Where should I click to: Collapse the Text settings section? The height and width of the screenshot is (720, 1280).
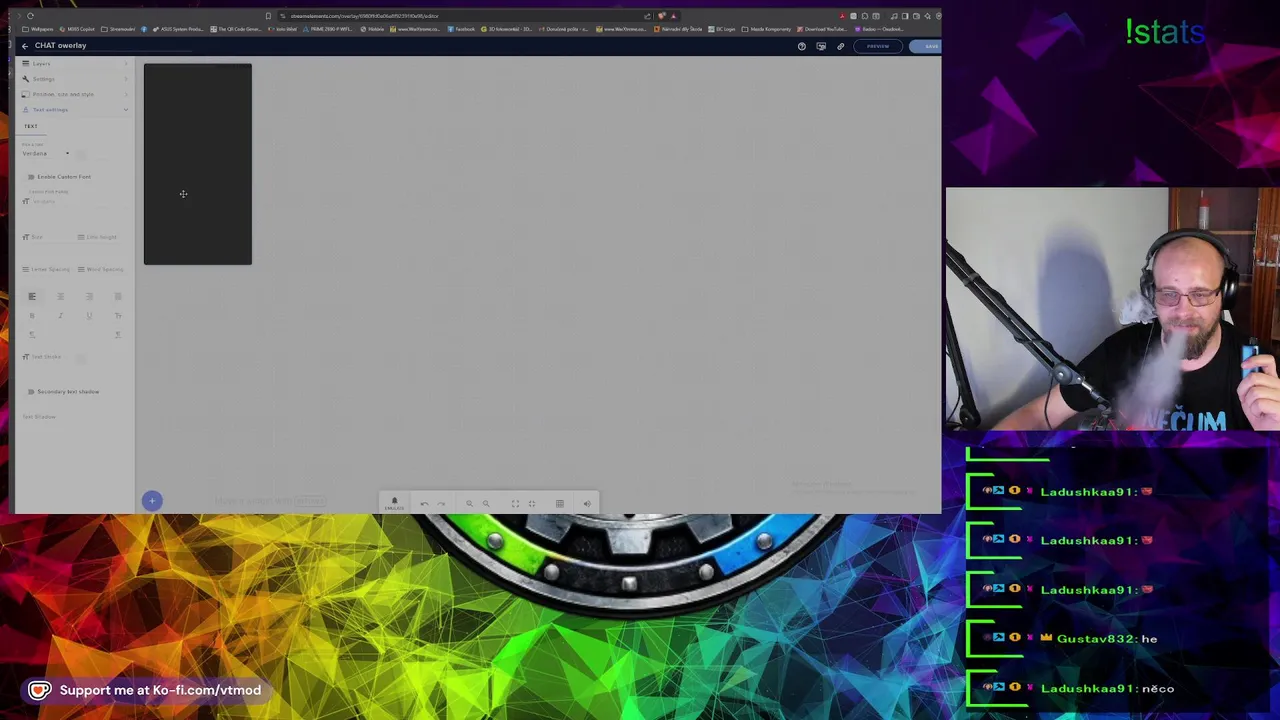75,110
